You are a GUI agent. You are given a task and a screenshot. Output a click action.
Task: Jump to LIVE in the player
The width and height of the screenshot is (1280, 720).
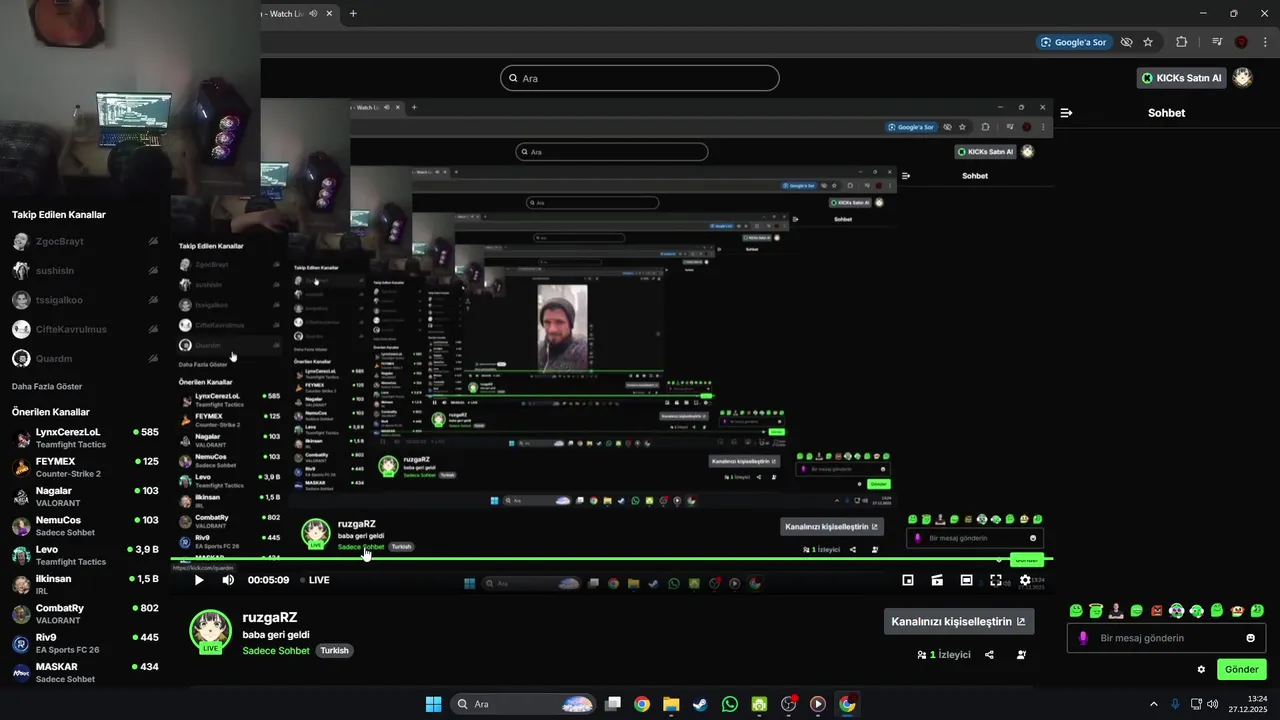click(x=313, y=580)
